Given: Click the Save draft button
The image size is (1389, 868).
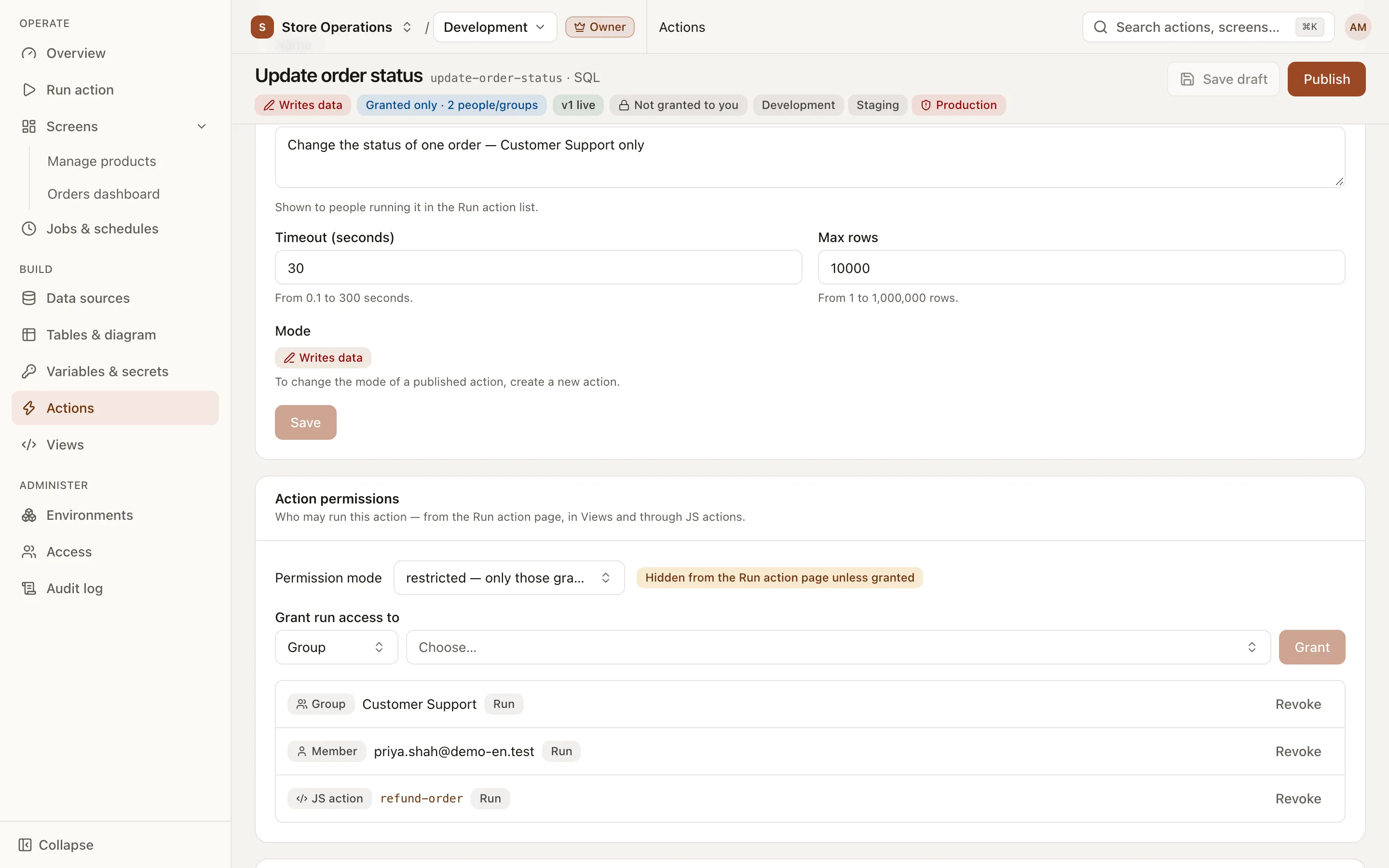Looking at the screenshot, I should tap(1223, 79).
